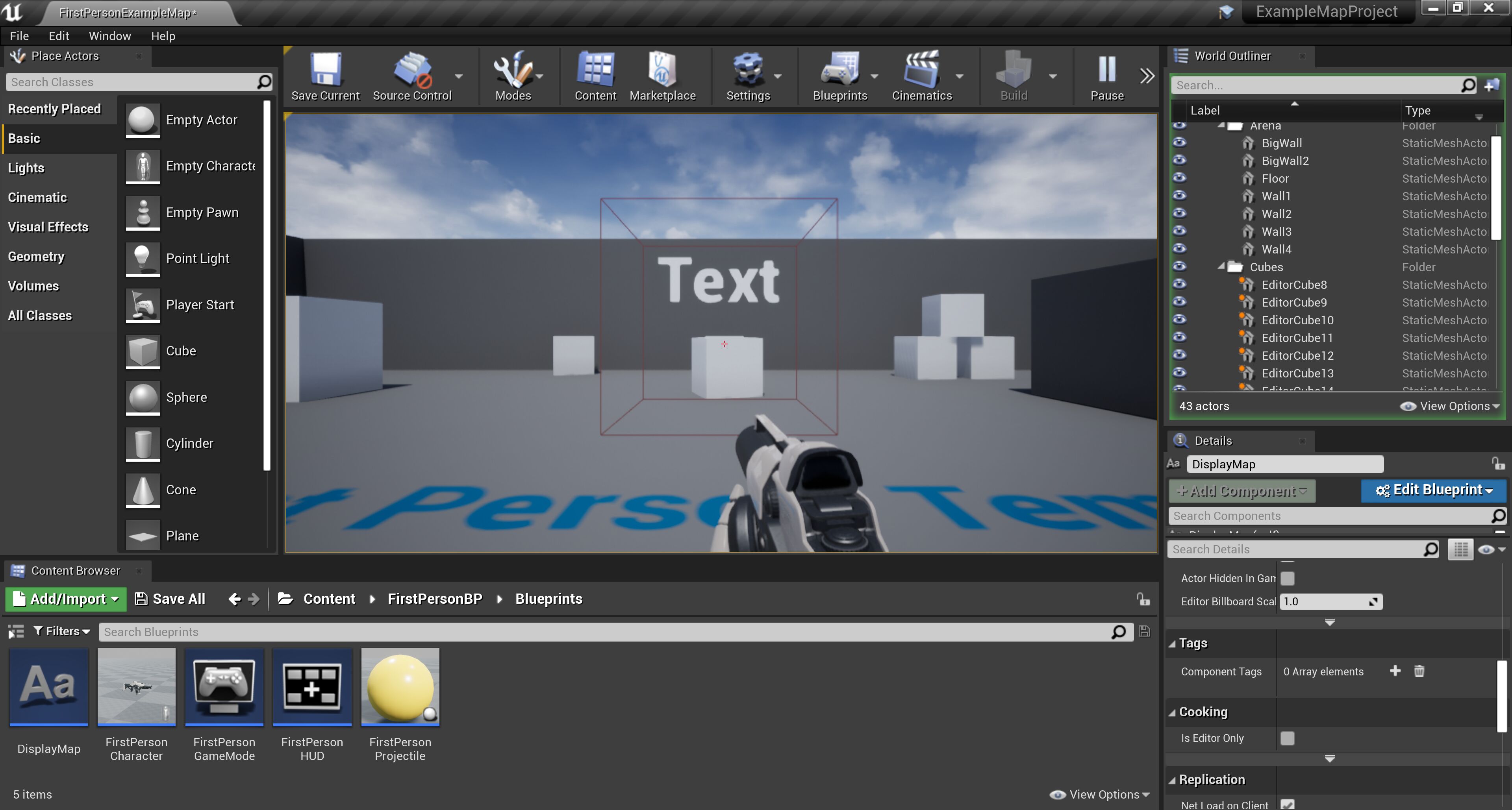Expand the Filters dropdown in Content Browser

click(x=62, y=631)
